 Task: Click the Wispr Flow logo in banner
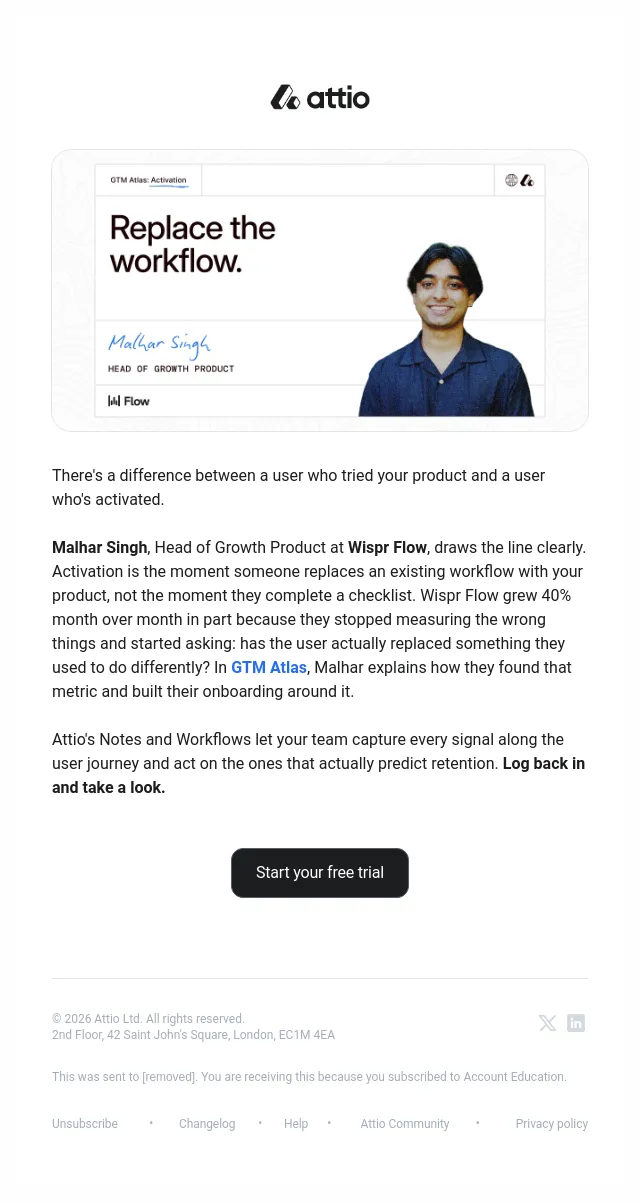point(129,401)
